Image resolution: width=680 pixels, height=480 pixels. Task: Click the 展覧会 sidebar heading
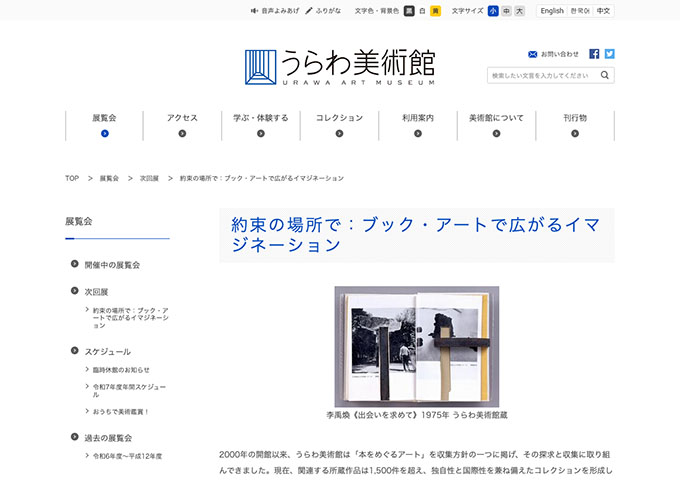[78, 222]
